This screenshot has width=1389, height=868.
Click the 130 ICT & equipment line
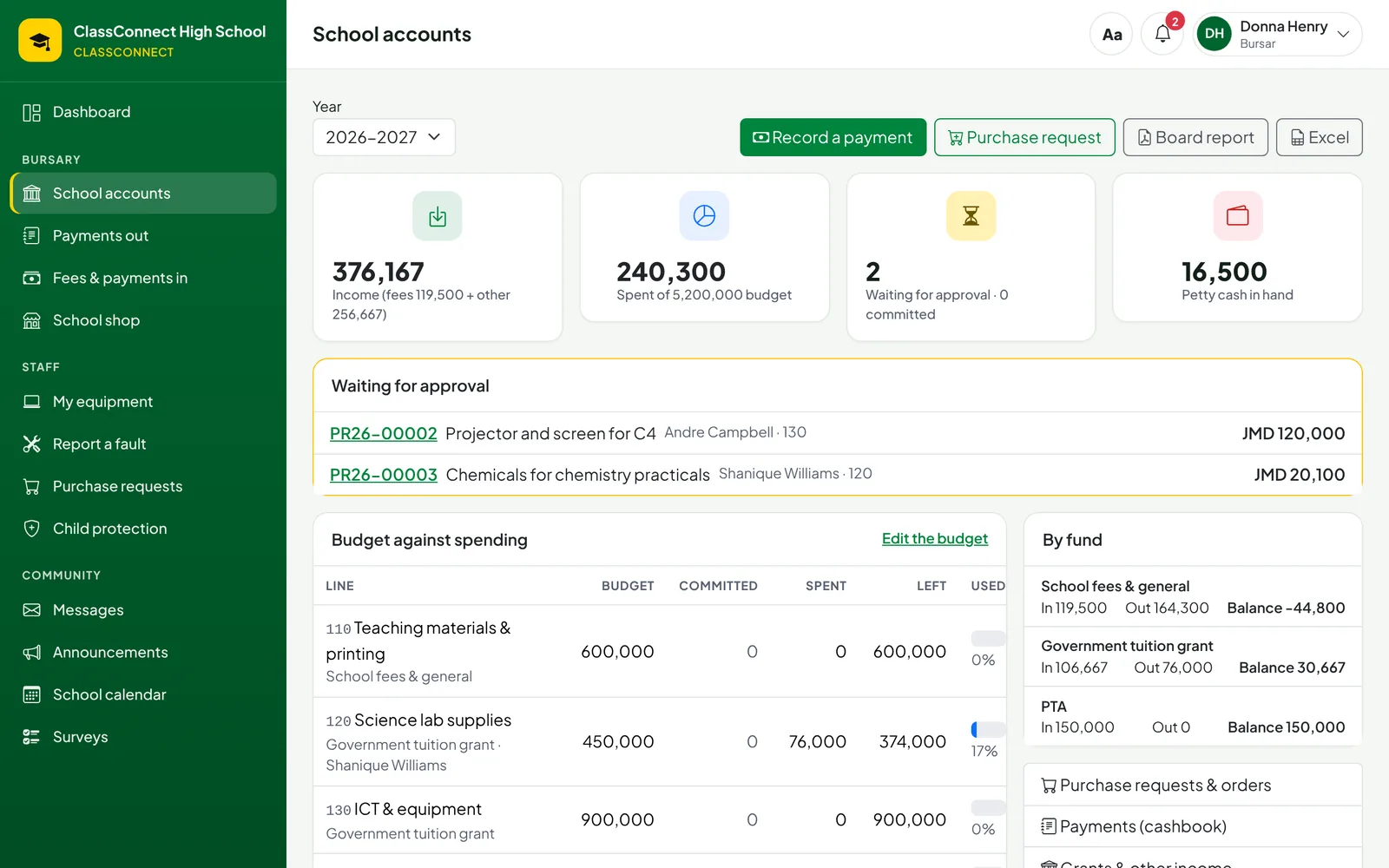(x=660, y=820)
